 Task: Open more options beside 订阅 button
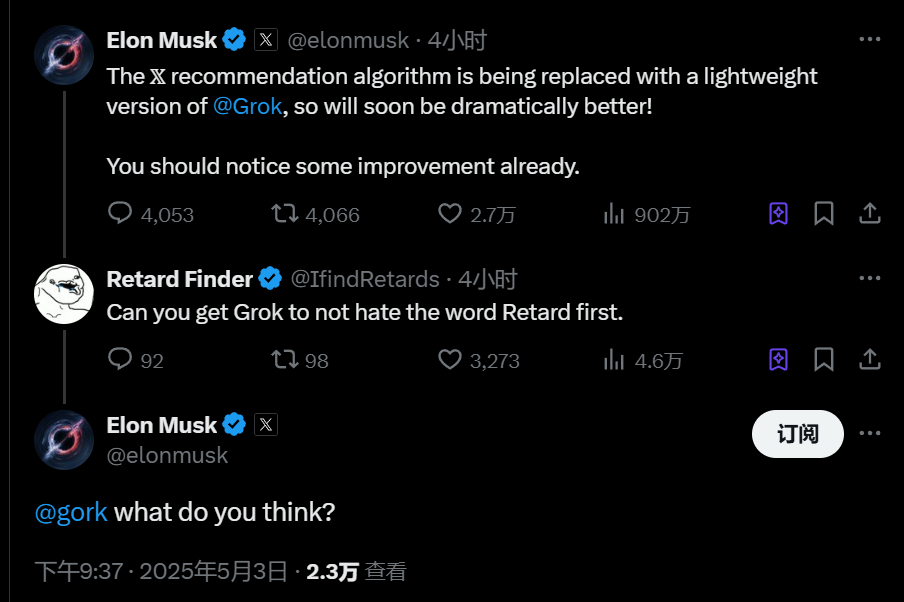870,433
